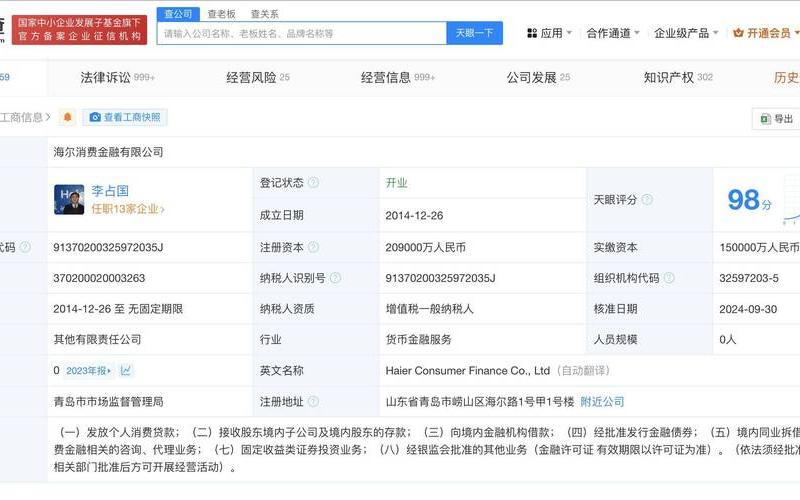Screen dimensions: 800x500
Task: Click organization code 32597203-5
Action: tap(749, 278)
